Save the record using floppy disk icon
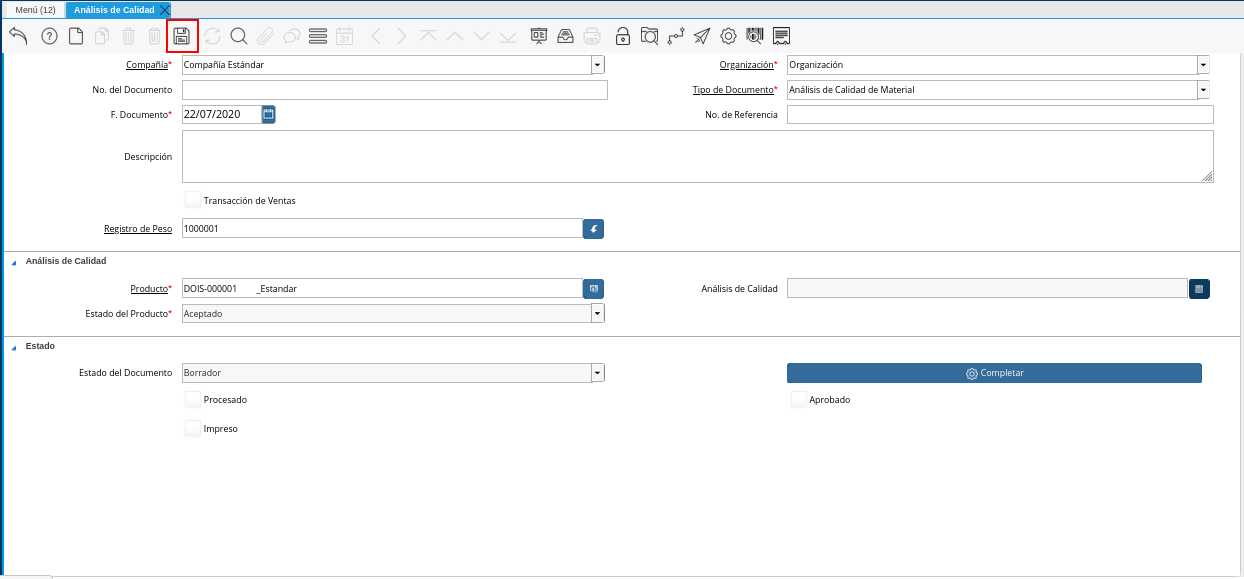 tap(182, 36)
